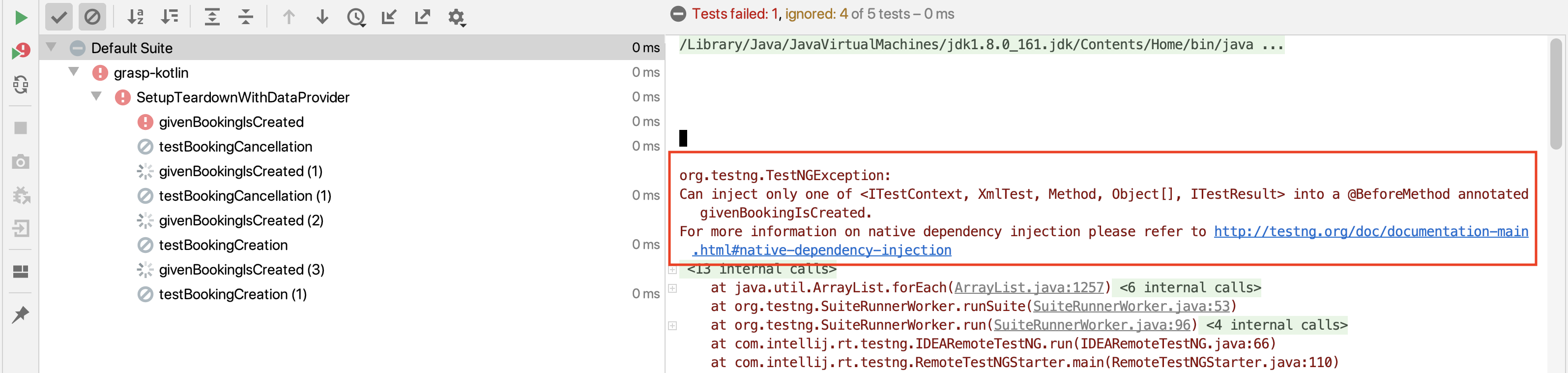The image size is (1568, 373).
Task: Jump to next failed test arrow
Action: click(x=322, y=17)
